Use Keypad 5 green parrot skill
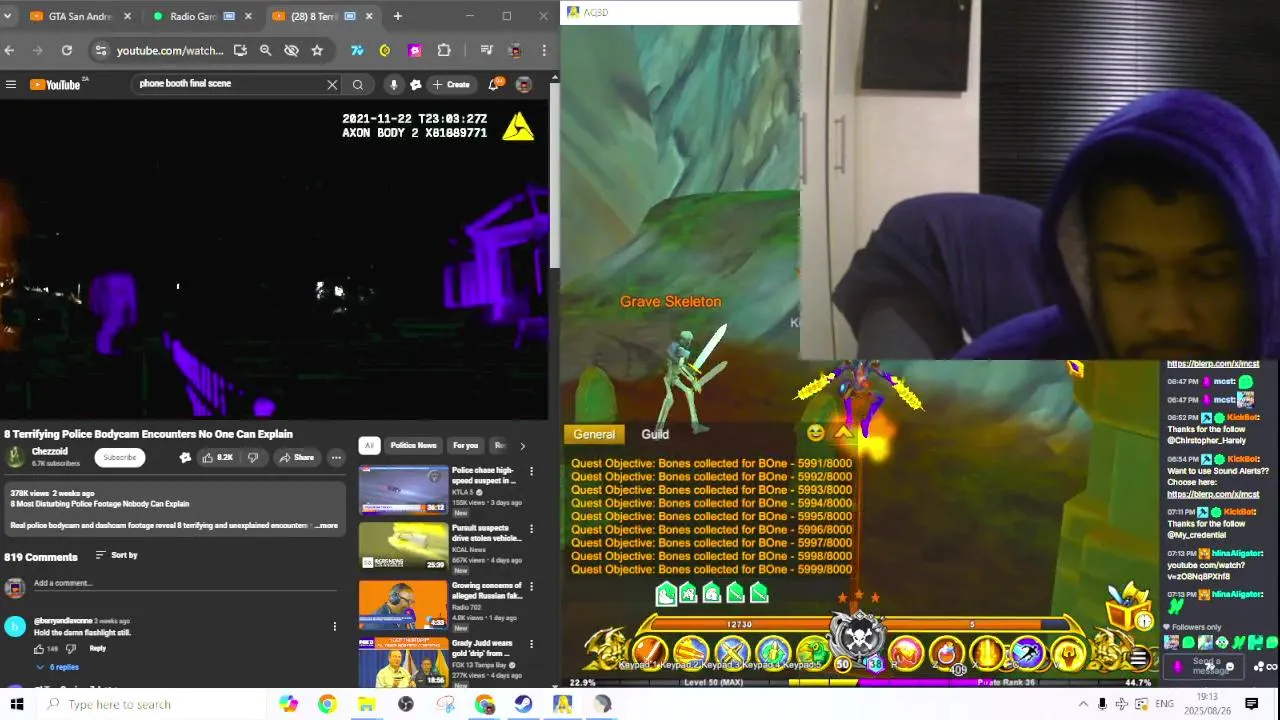Image resolution: width=1280 pixels, height=720 pixels. tap(814, 654)
